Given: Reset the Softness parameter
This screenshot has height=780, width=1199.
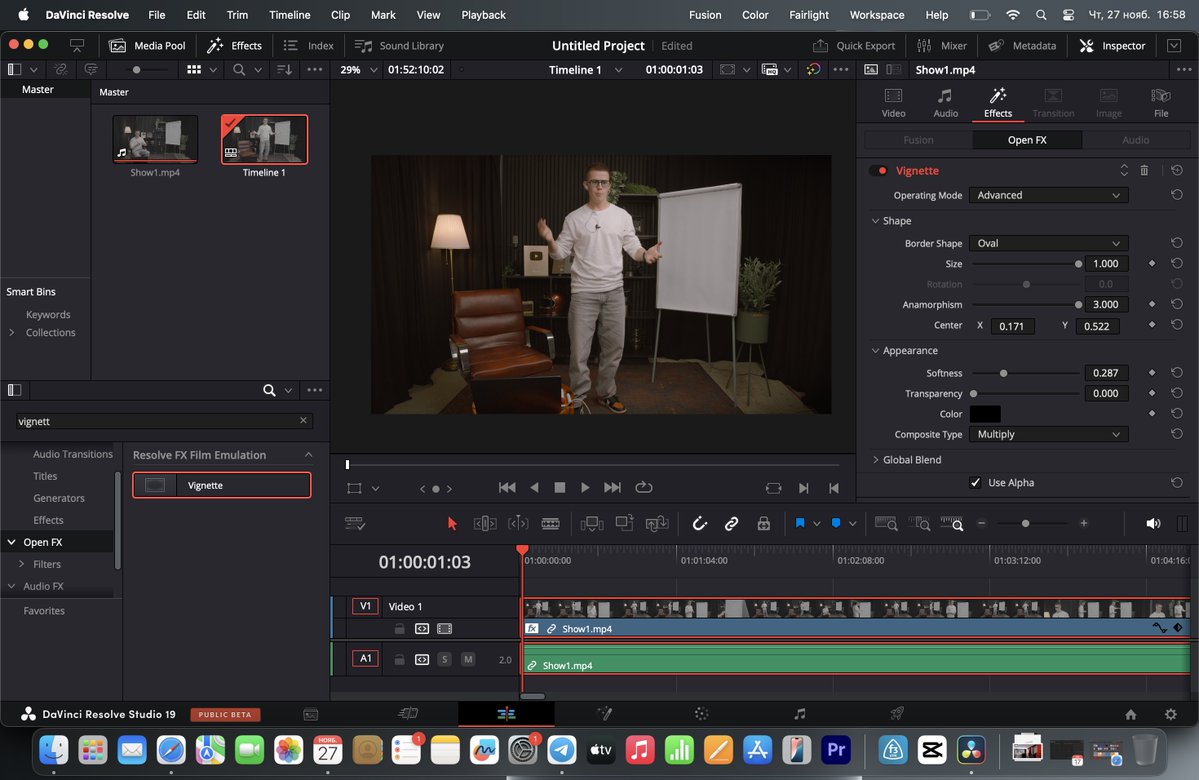Looking at the screenshot, I should coord(1176,373).
